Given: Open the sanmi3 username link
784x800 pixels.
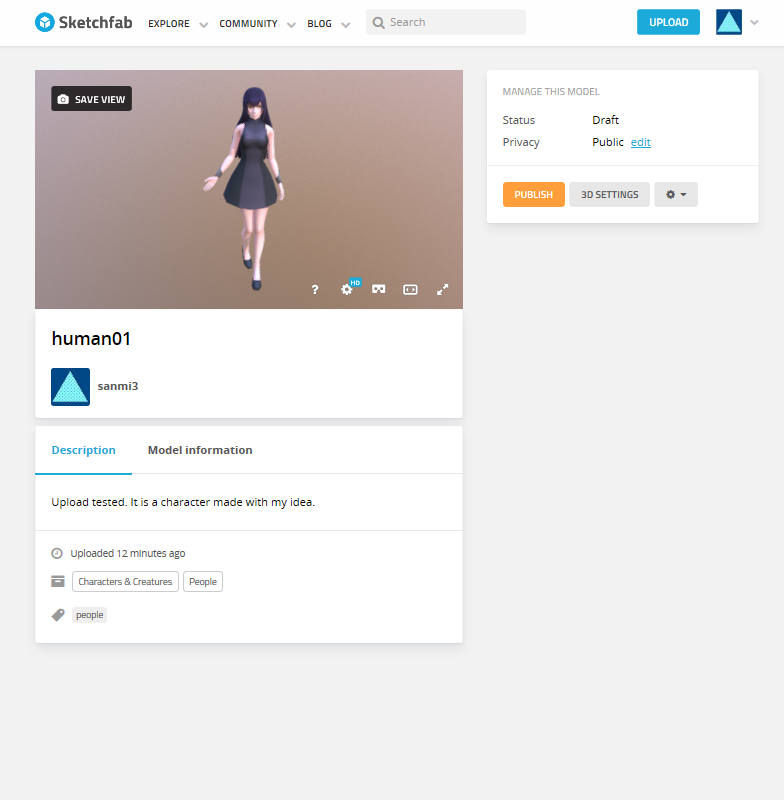Looking at the screenshot, I should click(118, 386).
